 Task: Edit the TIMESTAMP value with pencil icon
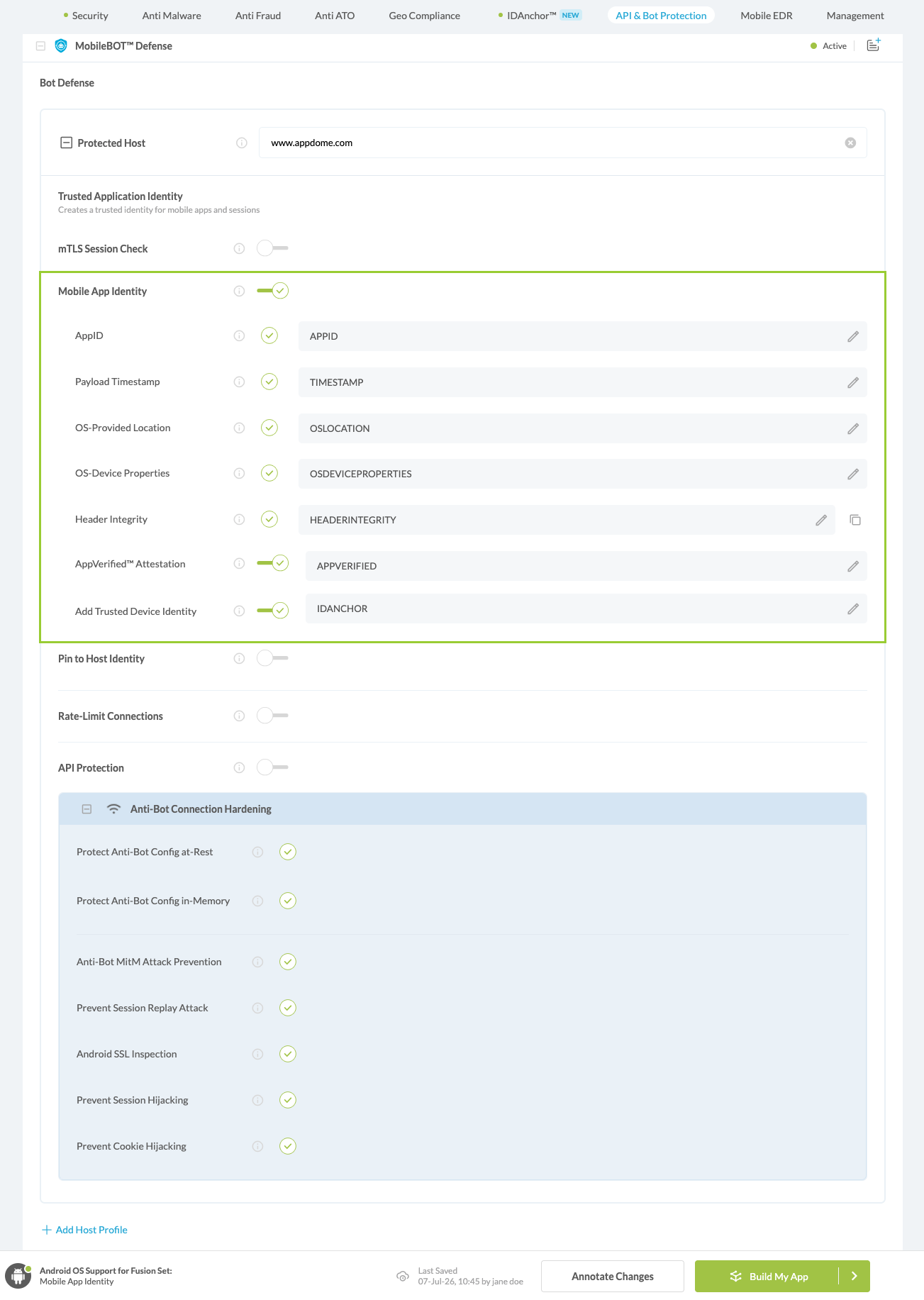point(853,383)
